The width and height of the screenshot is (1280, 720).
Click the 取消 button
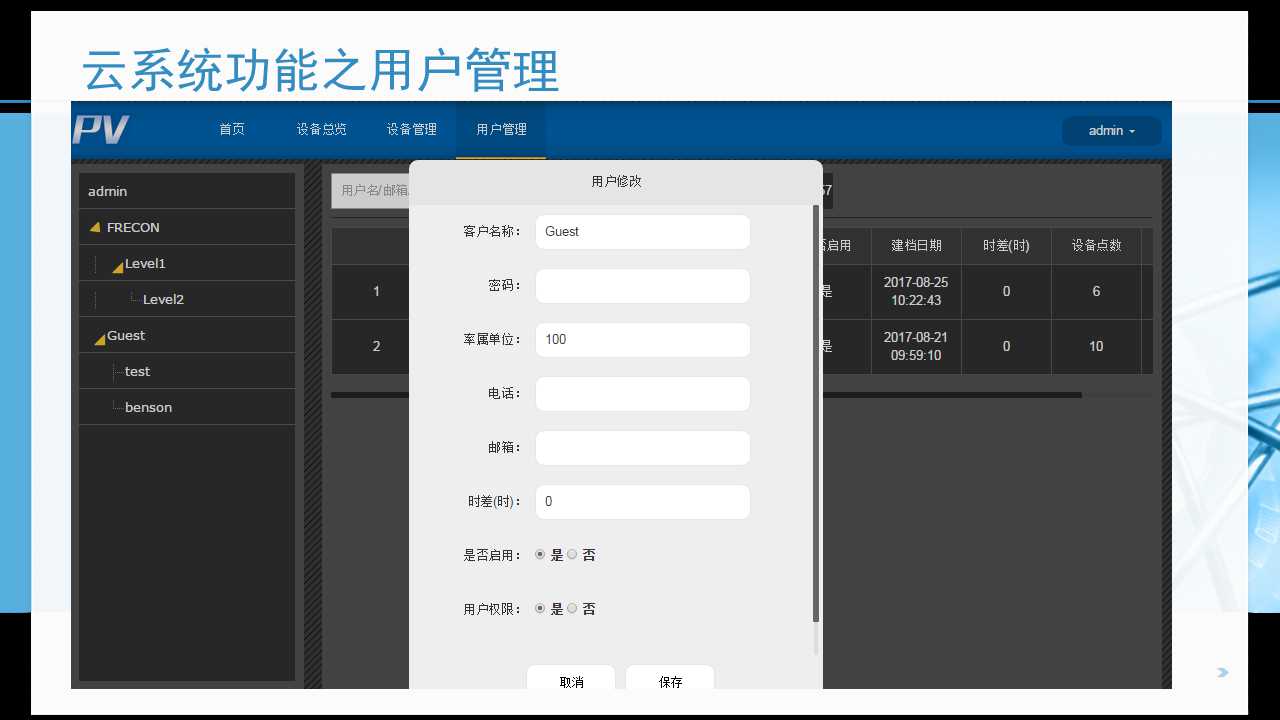coord(570,681)
